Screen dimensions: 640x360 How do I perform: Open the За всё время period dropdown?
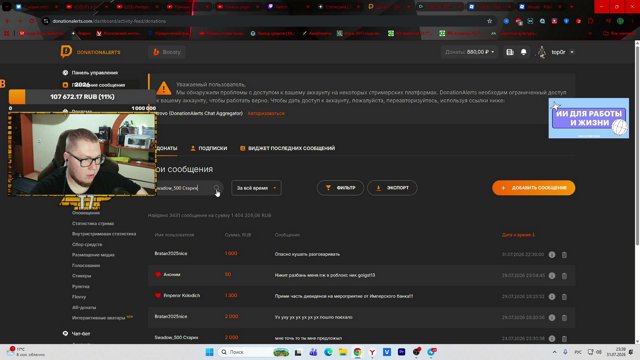coord(256,188)
